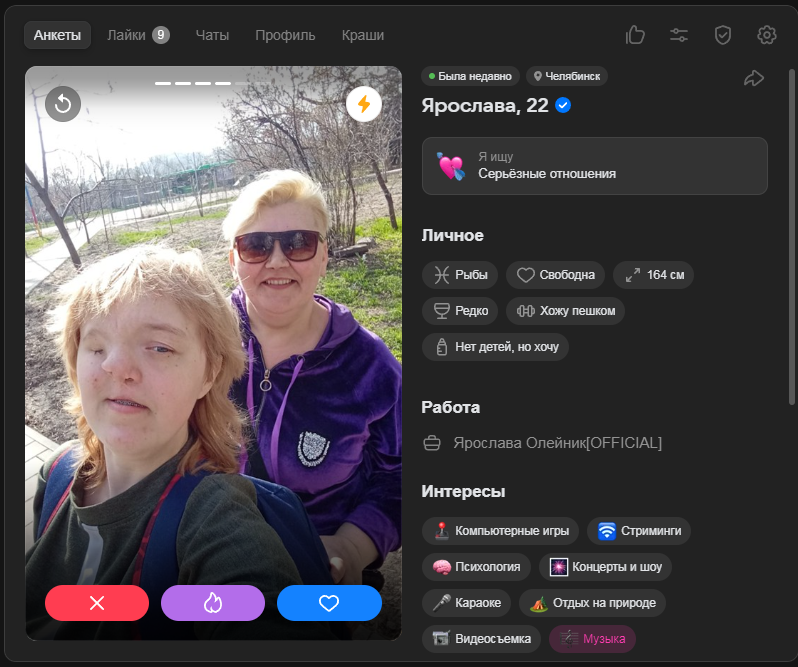
Task: Click the Челябинск location chip
Action: (567, 76)
